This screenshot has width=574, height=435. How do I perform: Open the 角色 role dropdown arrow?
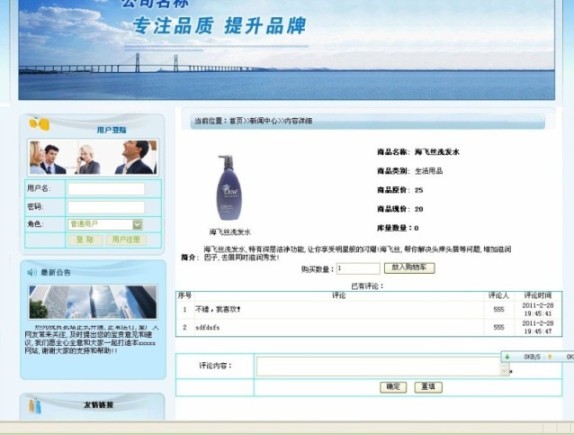137,224
